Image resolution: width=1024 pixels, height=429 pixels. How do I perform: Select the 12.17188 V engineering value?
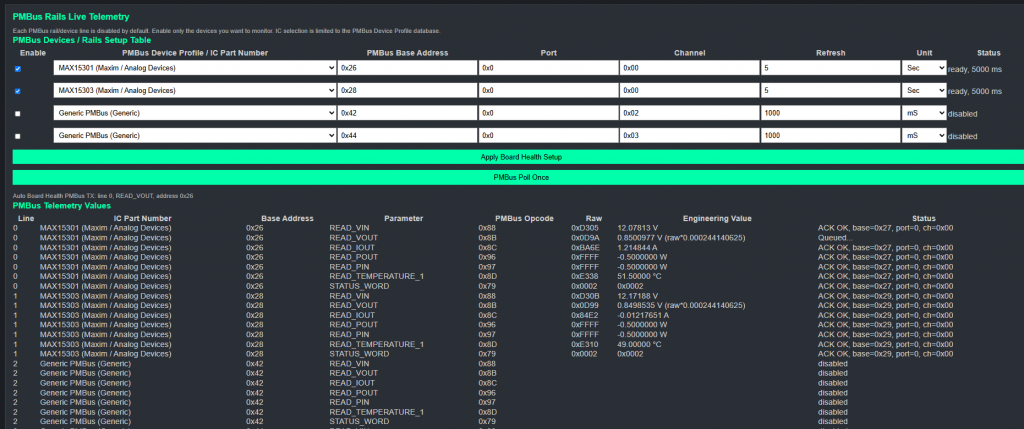point(639,296)
